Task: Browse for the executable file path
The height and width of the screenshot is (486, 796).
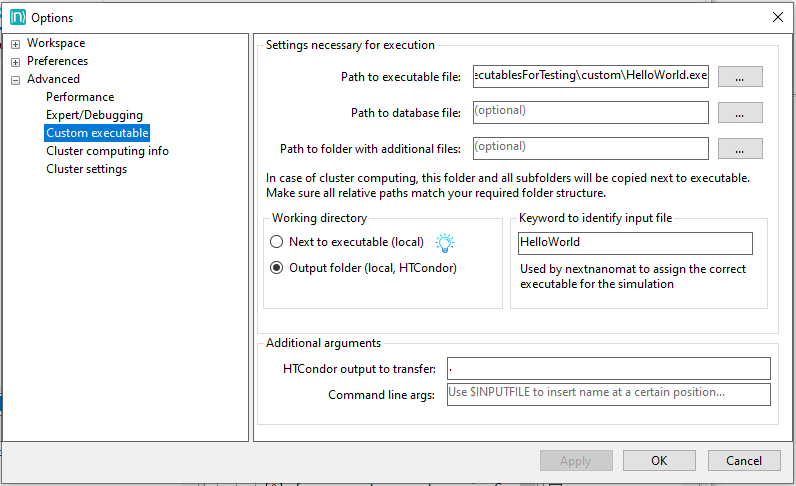Action: point(740,77)
